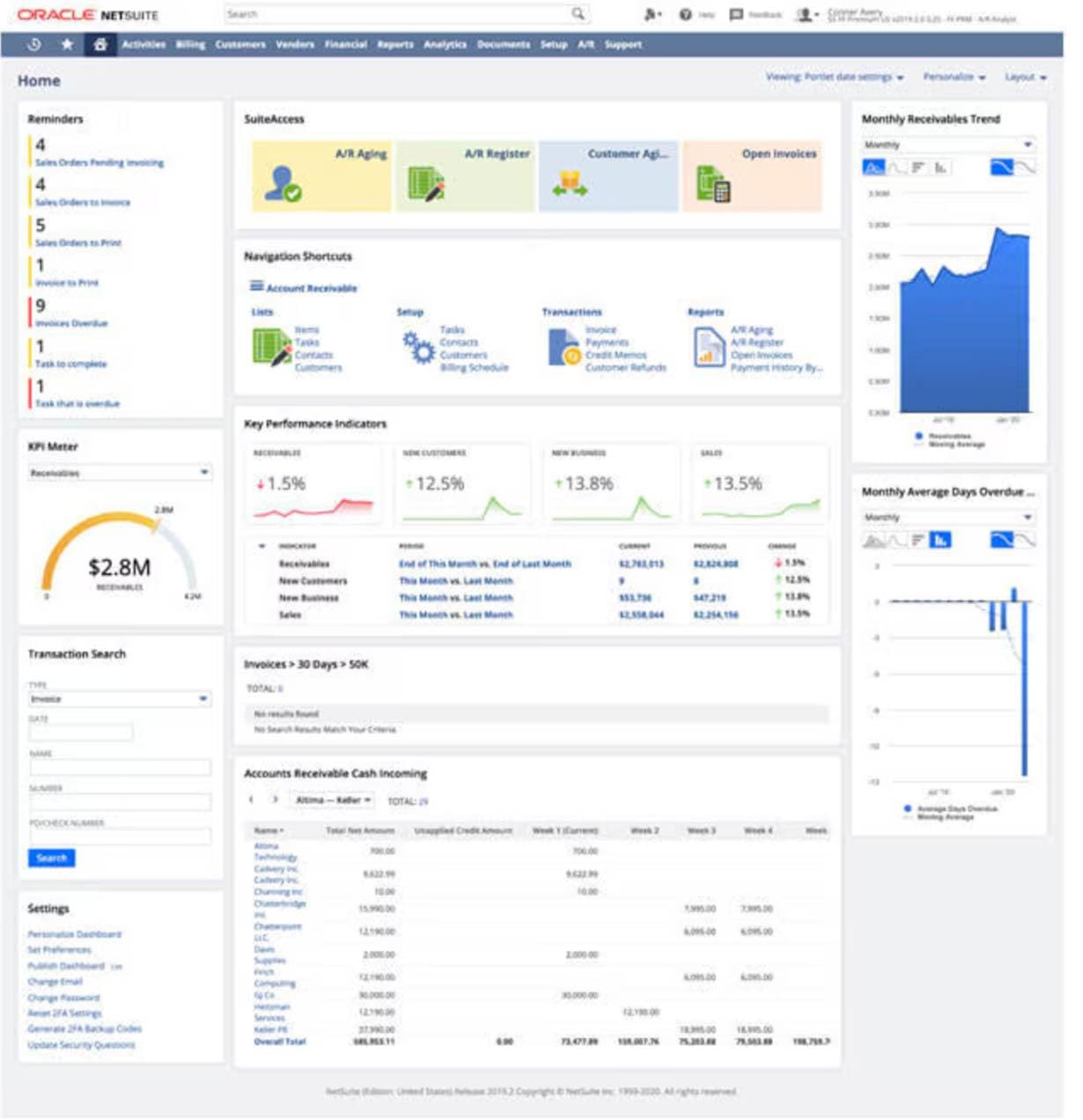
Task: Collapse the KPI indicator table arrow
Action: click(262, 546)
